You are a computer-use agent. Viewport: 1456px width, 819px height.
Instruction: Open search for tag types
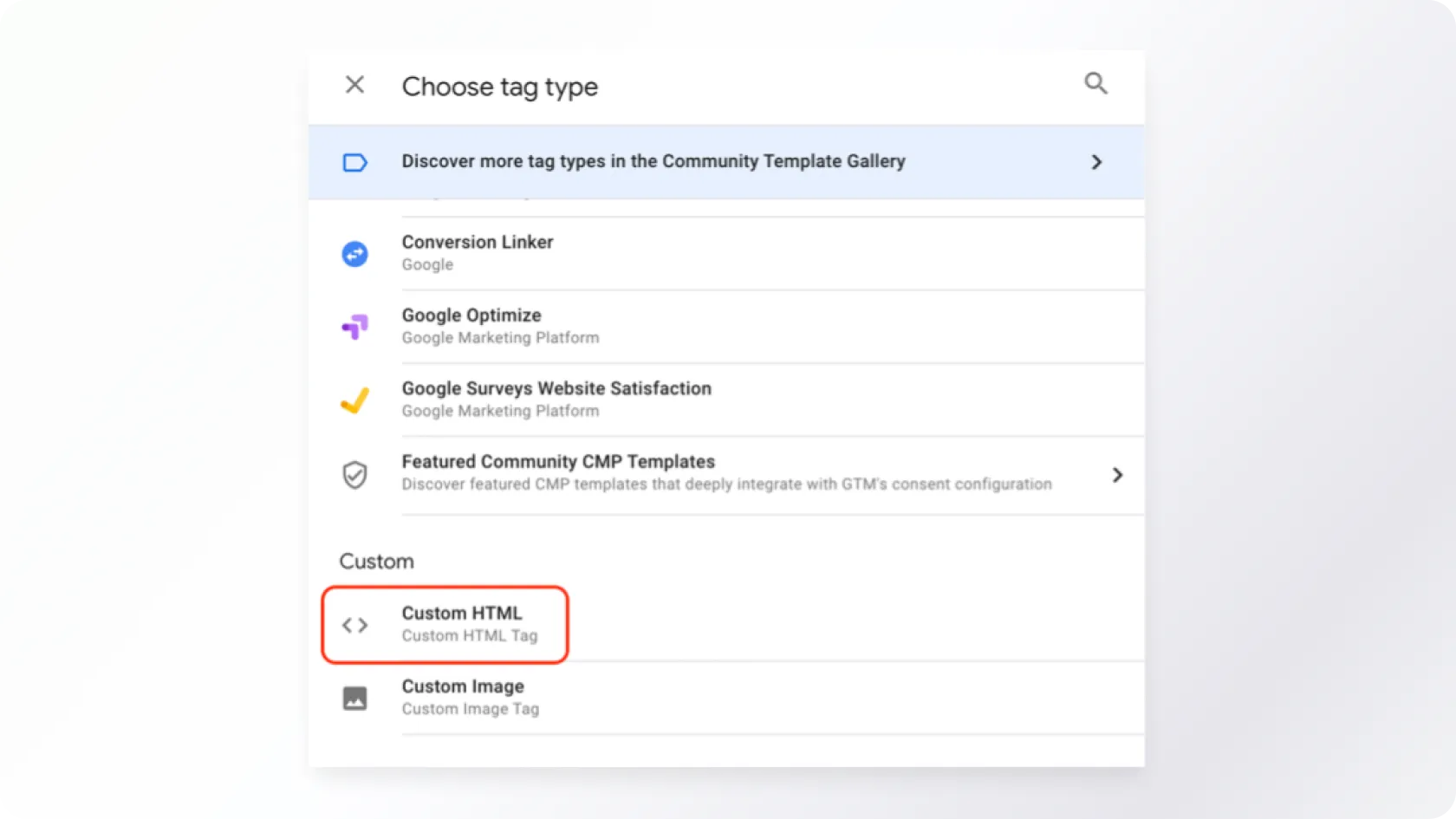[x=1095, y=83]
